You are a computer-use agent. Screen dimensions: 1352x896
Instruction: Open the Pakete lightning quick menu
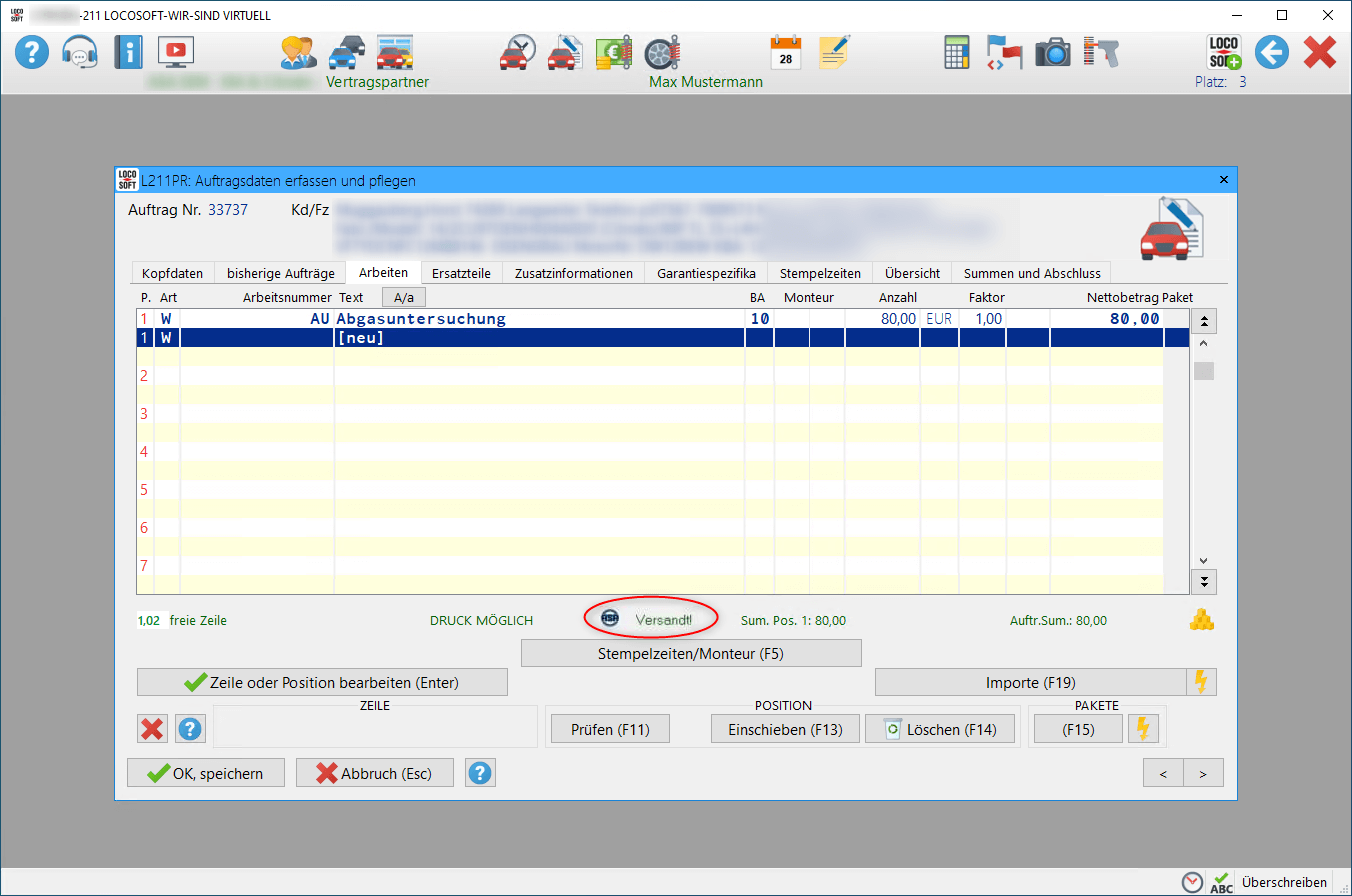(x=1143, y=730)
